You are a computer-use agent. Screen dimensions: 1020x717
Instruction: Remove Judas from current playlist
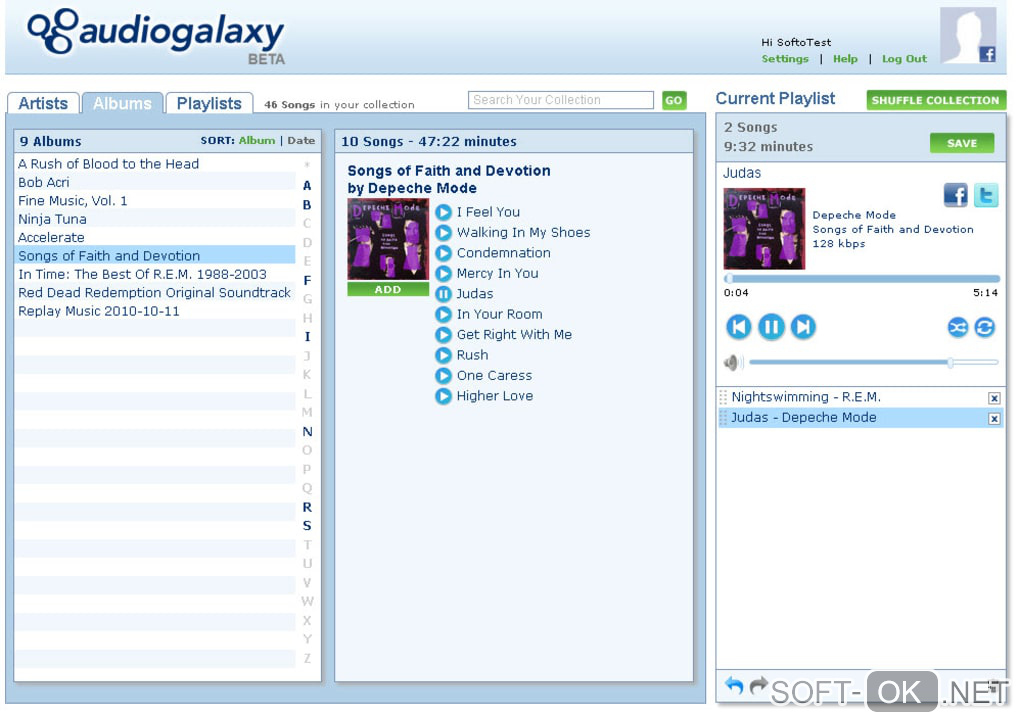994,419
